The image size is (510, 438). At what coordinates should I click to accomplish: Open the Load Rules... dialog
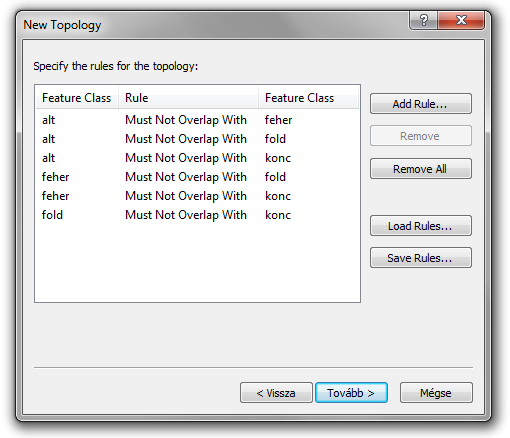(x=421, y=226)
